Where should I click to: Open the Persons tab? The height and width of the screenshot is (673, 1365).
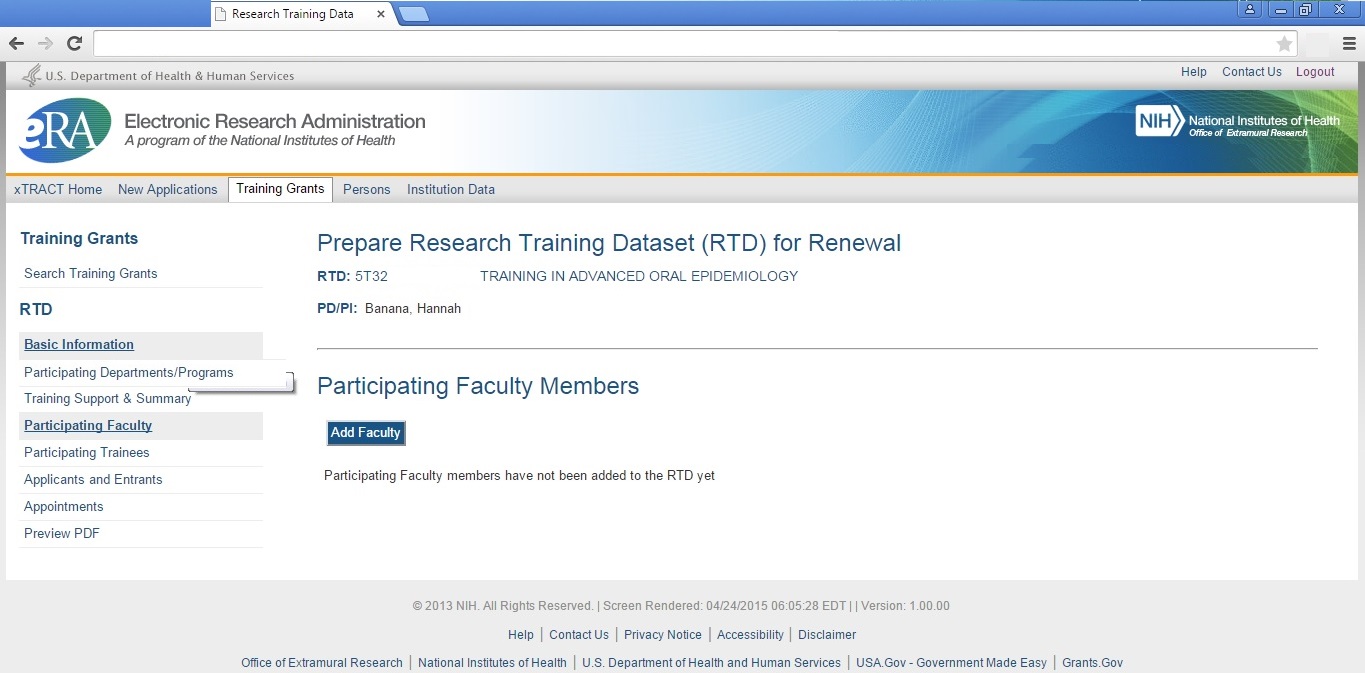366,189
